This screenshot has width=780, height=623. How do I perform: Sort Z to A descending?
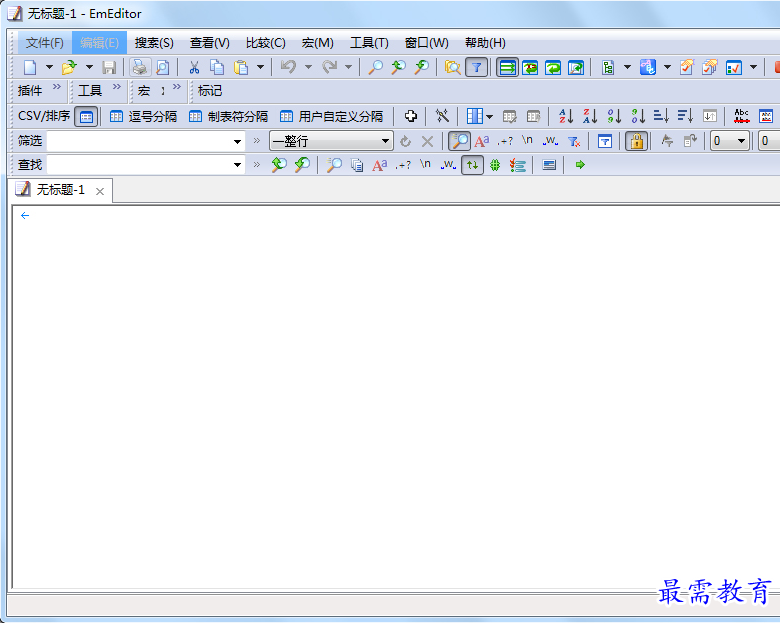point(590,116)
